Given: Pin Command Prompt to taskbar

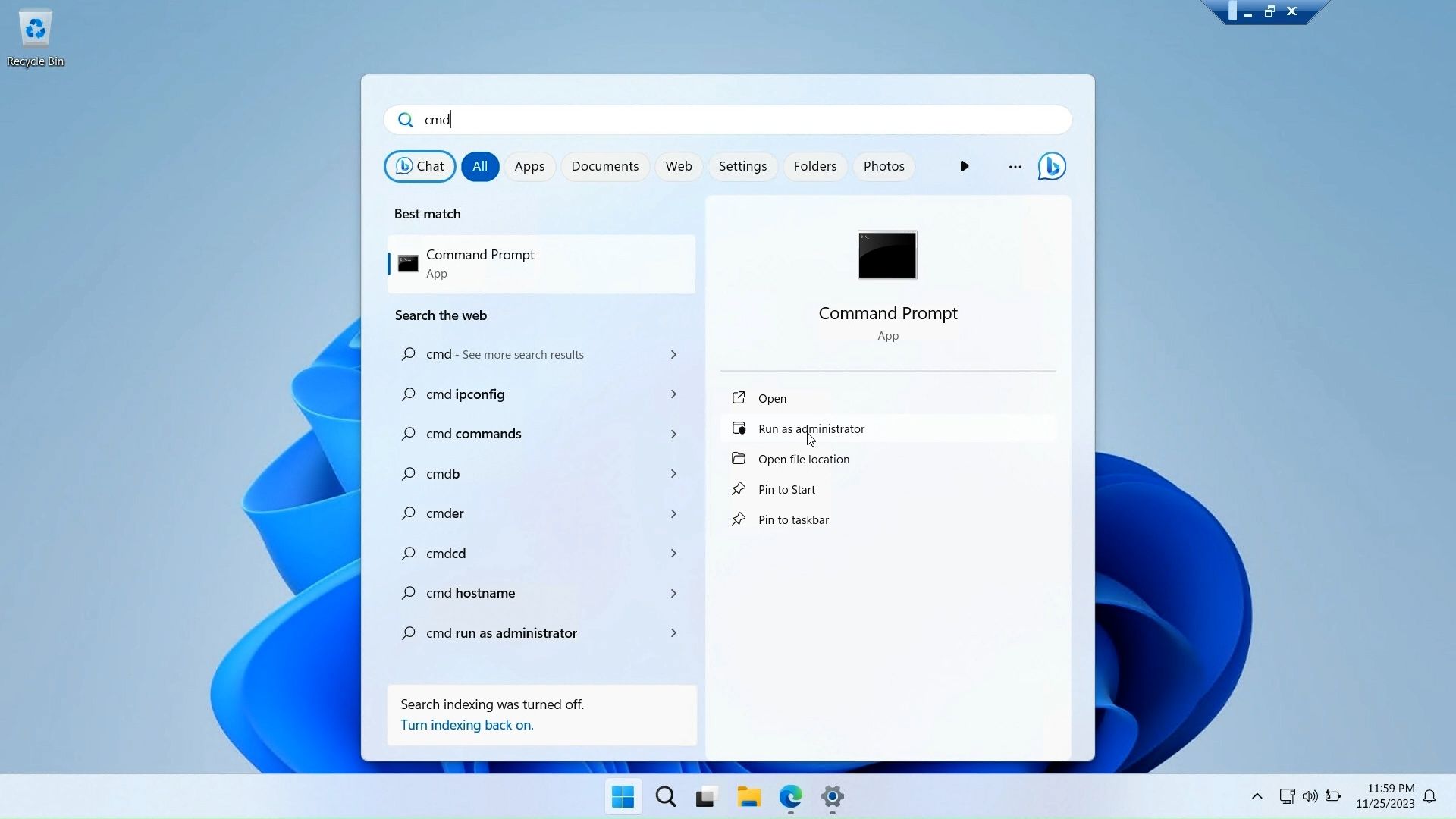Looking at the screenshot, I should click(x=792, y=519).
